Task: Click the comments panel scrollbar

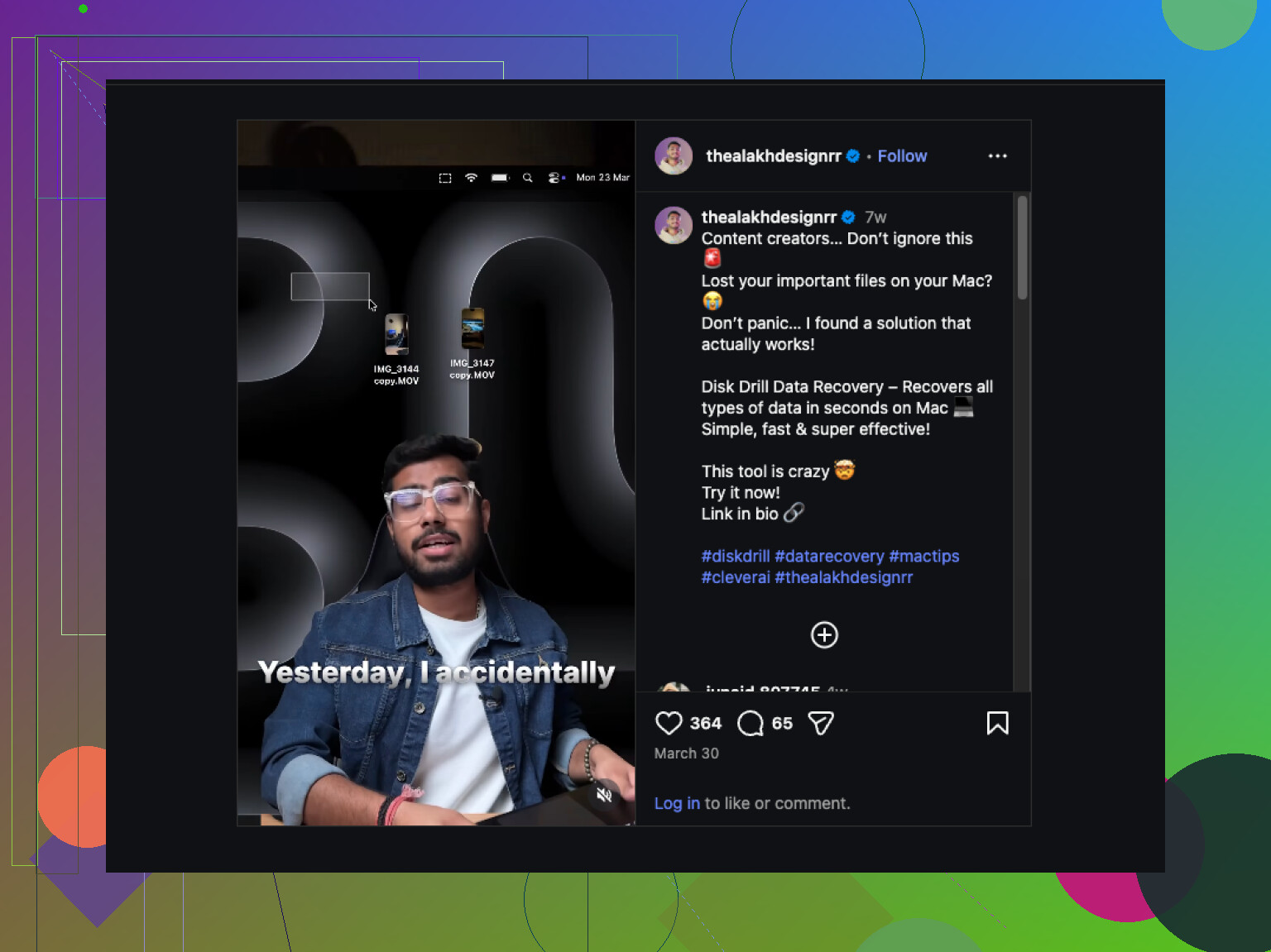Action: point(1023,248)
